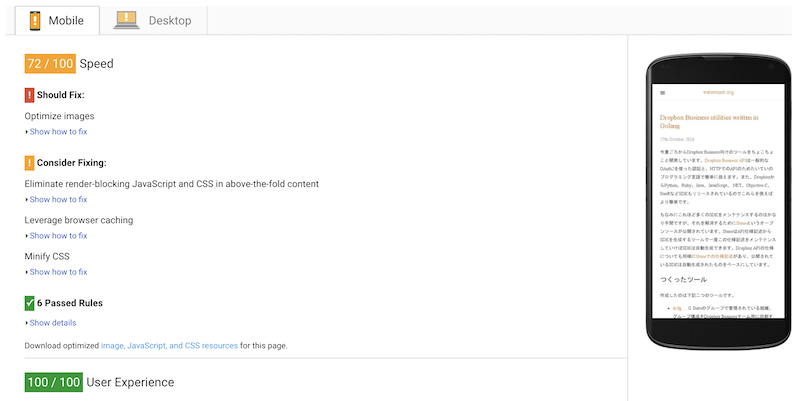Click the つくったツール heading in the phone preview
Viewport: 800px width, 401px height.
point(684,279)
